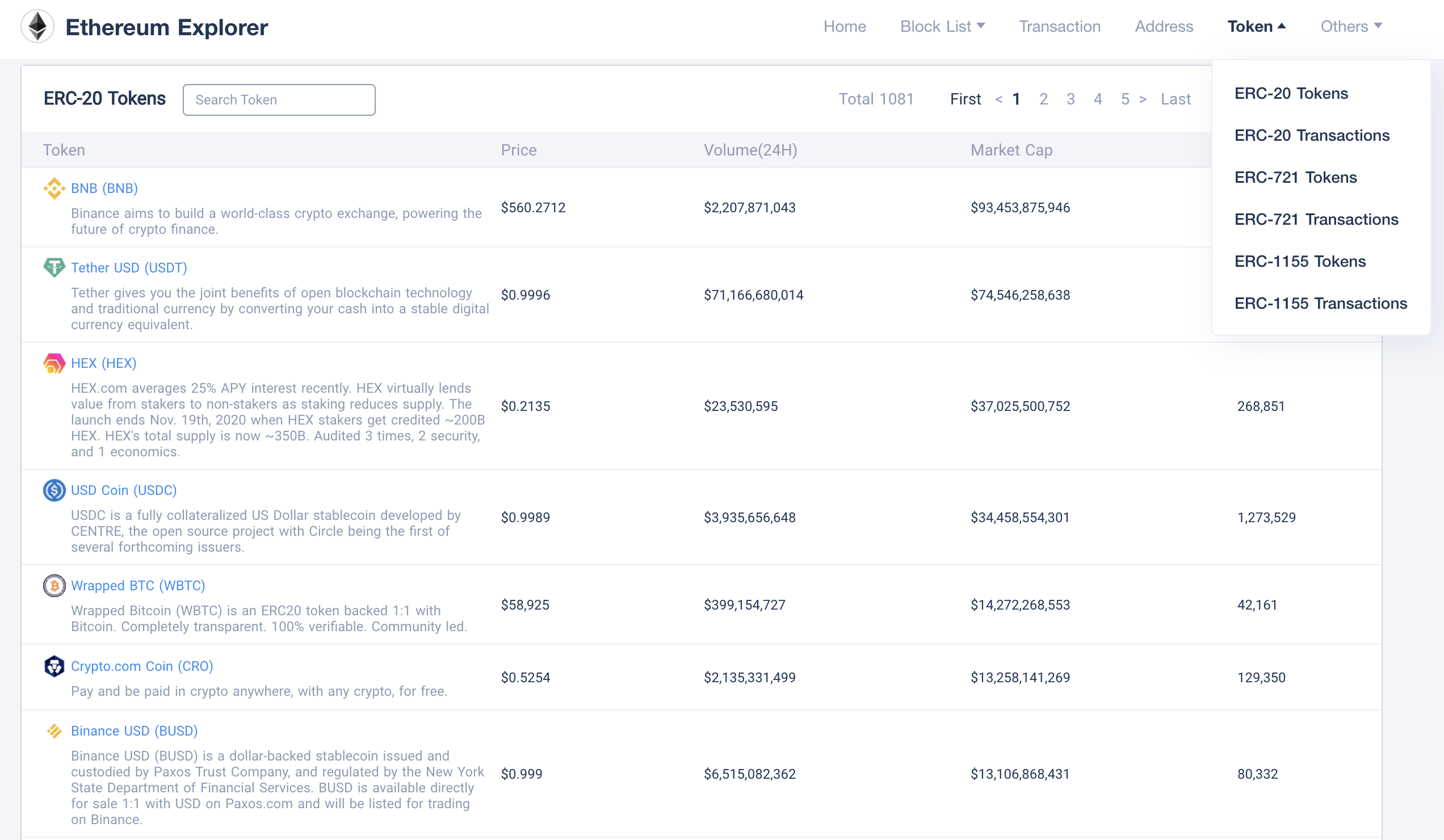The image size is (1444, 840).
Task: Select page 1 in pagination
Action: click(x=1016, y=99)
